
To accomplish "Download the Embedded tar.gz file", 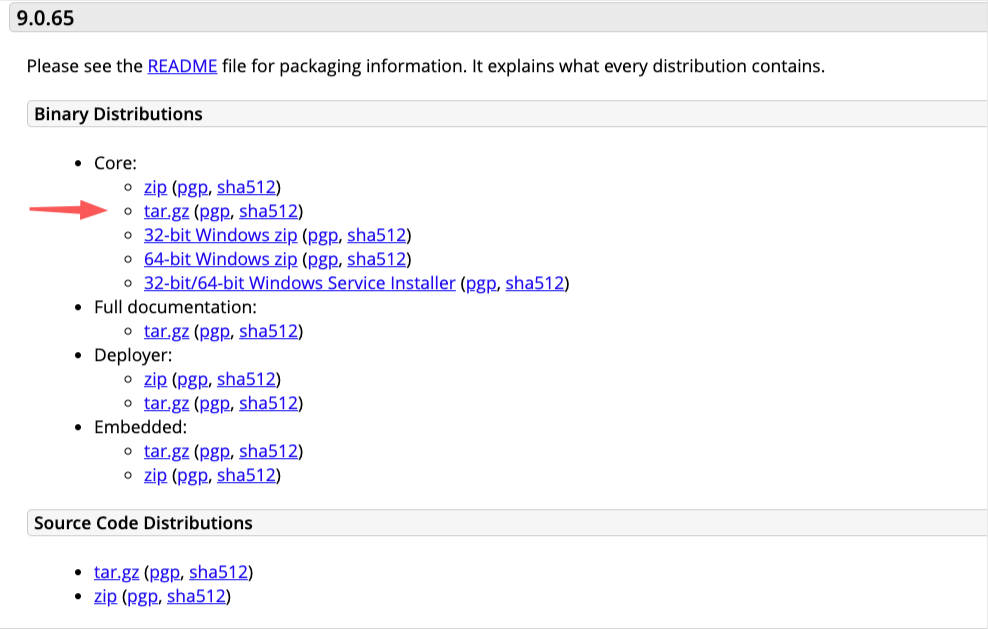I will point(166,452).
